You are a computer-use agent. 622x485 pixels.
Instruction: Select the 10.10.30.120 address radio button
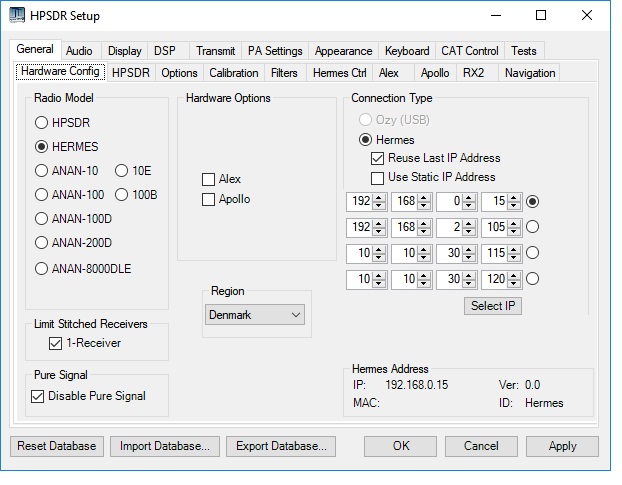[x=532, y=279]
